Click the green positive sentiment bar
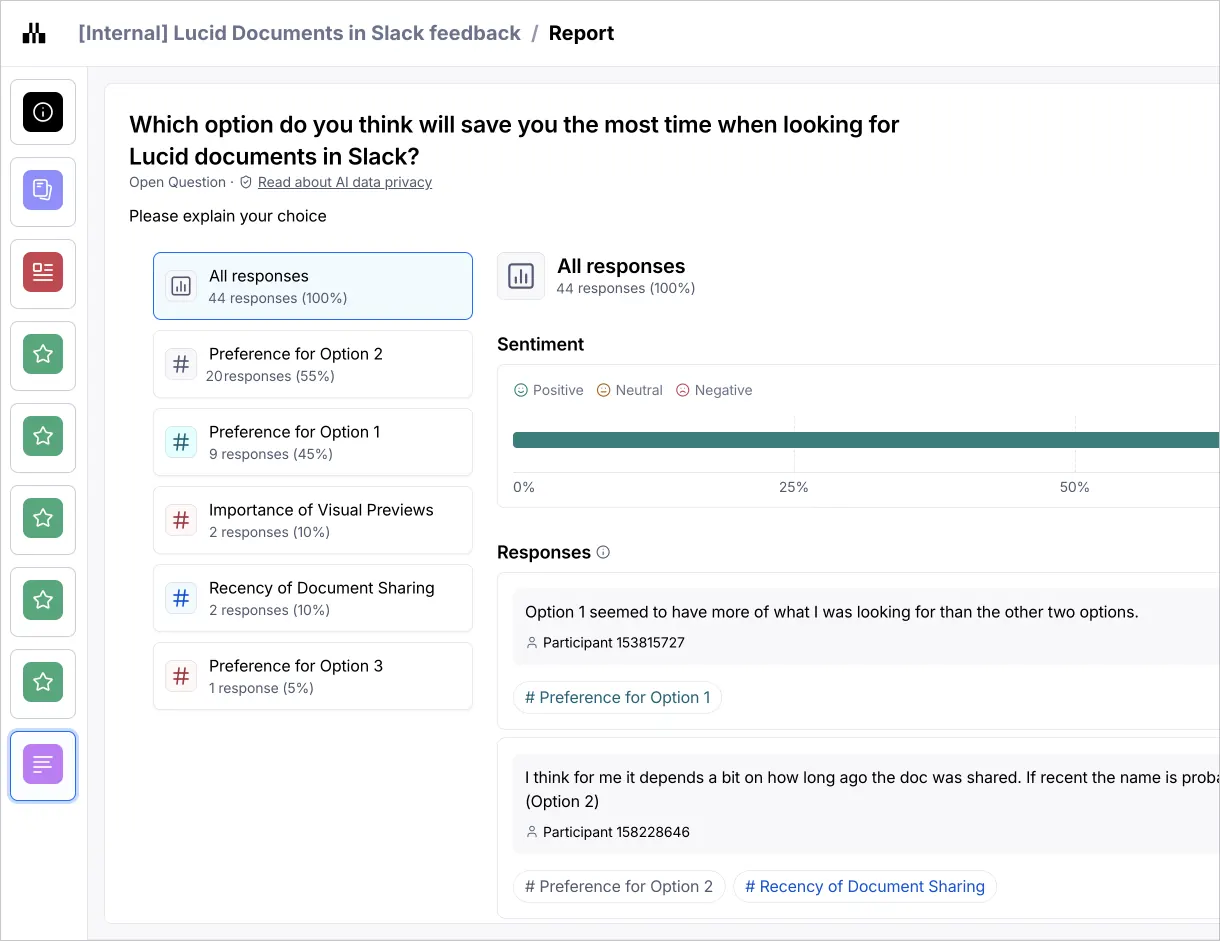The height and width of the screenshot is (941, 1220). [x=866, y=440]
